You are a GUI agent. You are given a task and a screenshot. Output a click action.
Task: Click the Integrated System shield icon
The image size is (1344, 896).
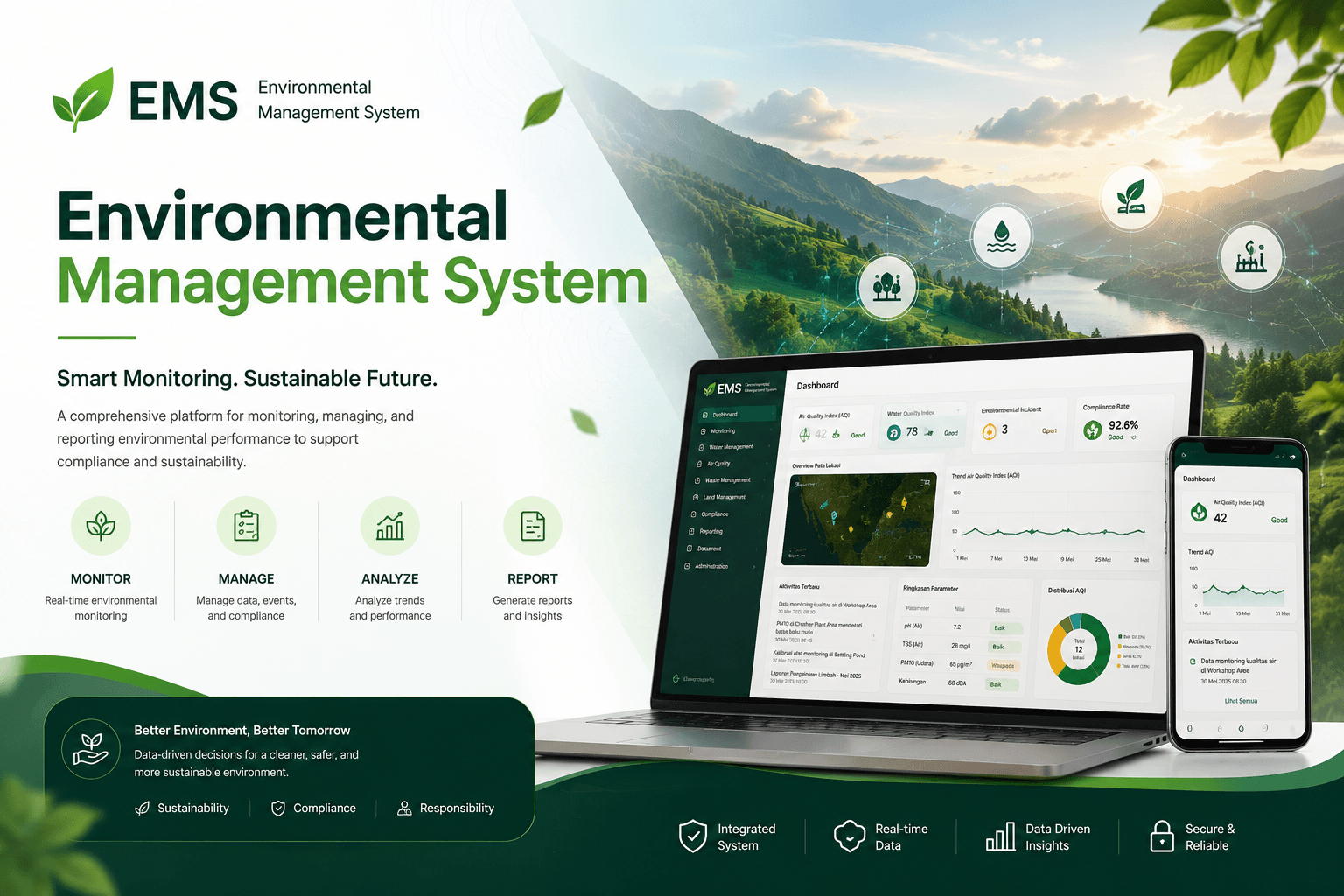tap(693, 836)
